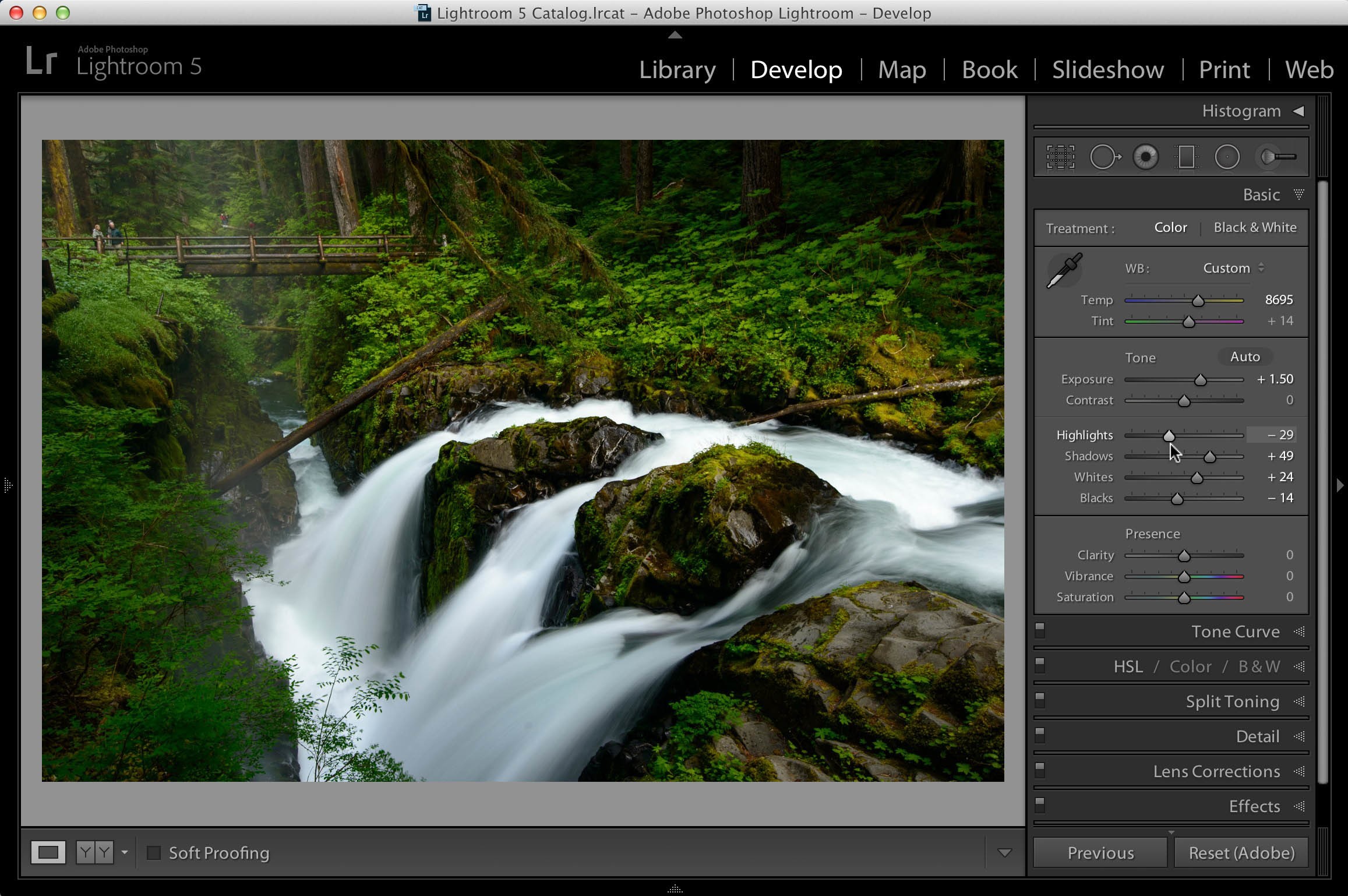Viewport: 1348px width, 896px height.
Task: Select the Spot Removal tool
Action: (1105, 157)
